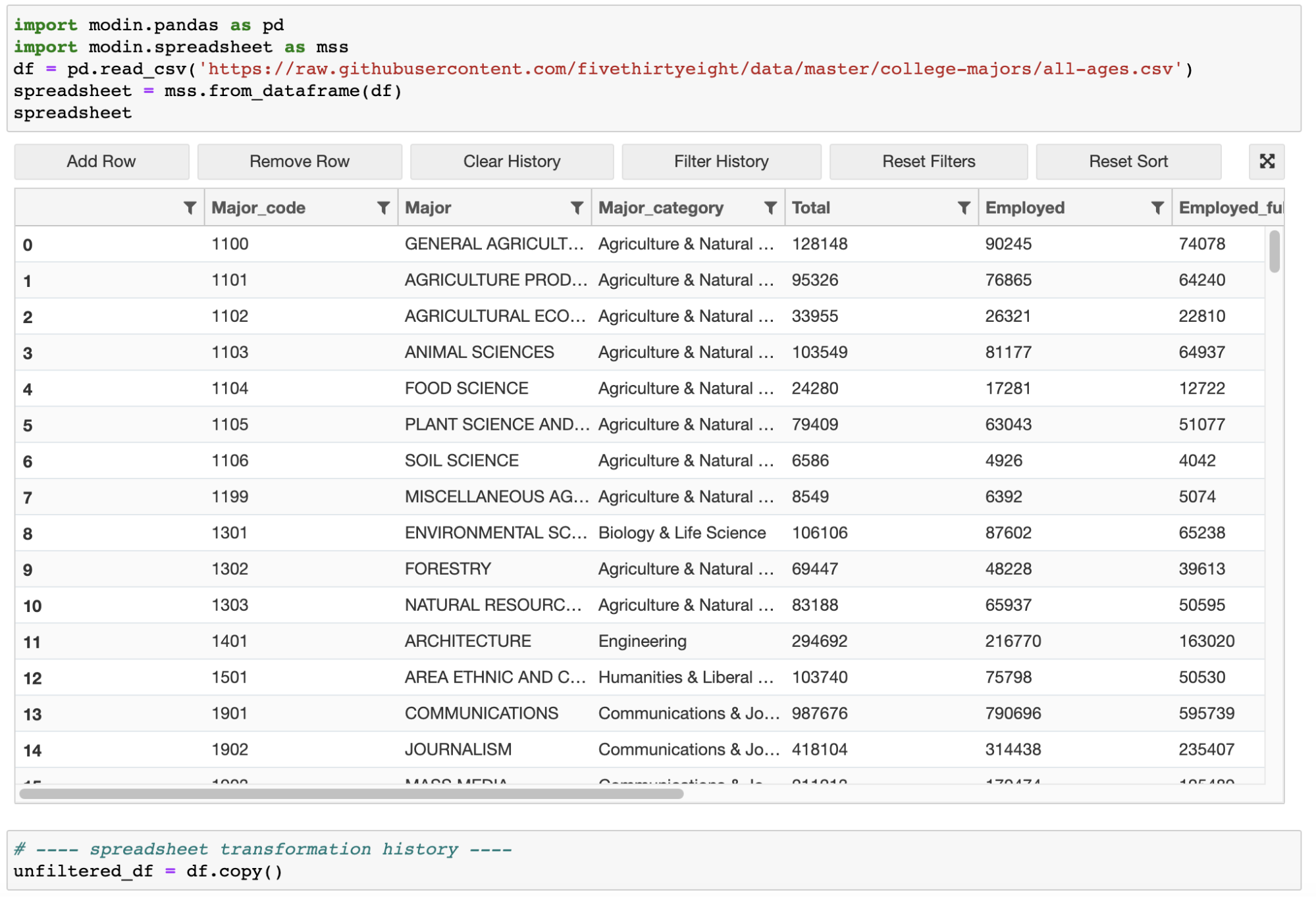Open filter icon on Major_code column

(383, 208)
